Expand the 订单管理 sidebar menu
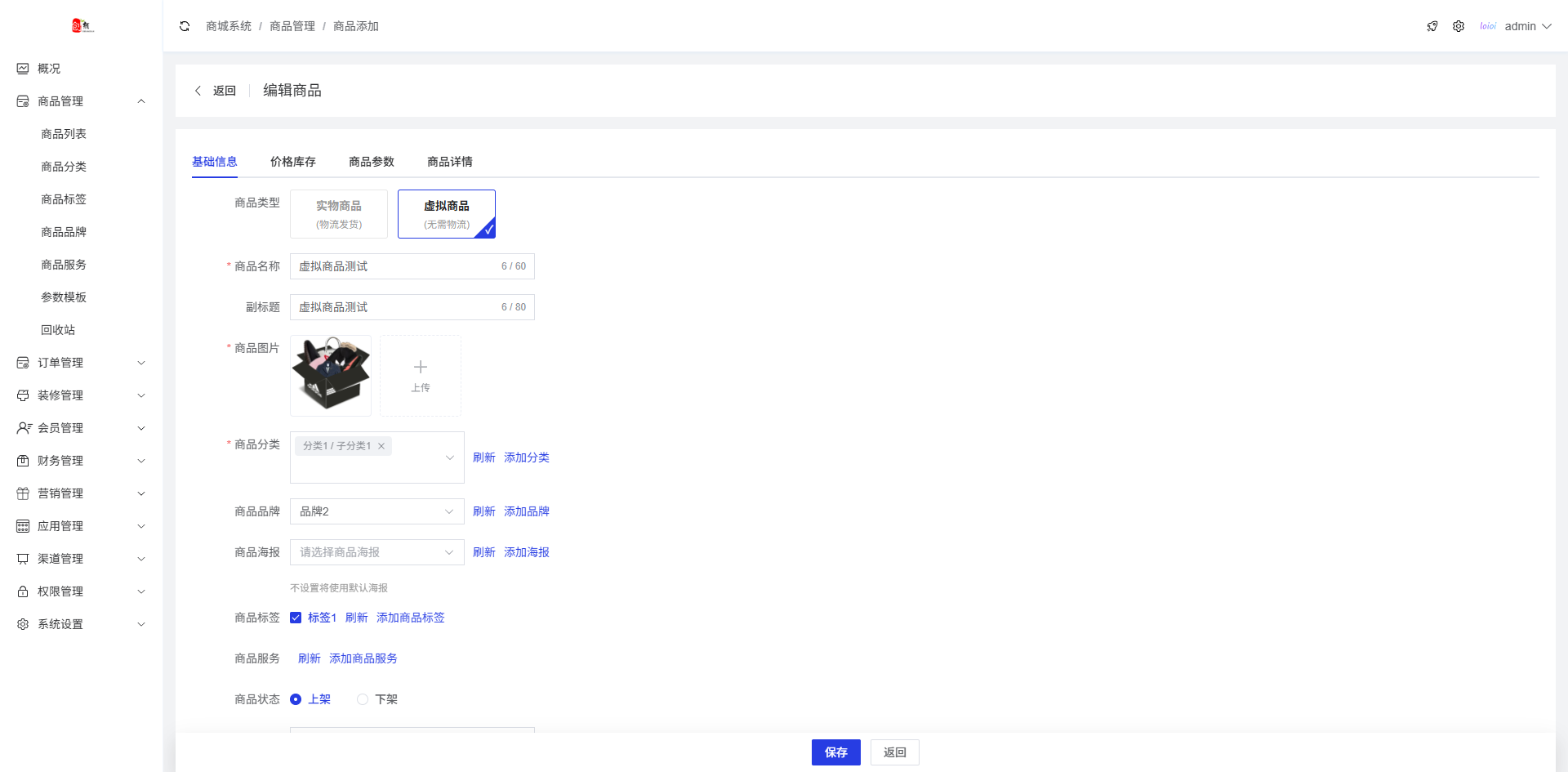Viewport: 1568px width, 772px height. (x=82, y=363)
